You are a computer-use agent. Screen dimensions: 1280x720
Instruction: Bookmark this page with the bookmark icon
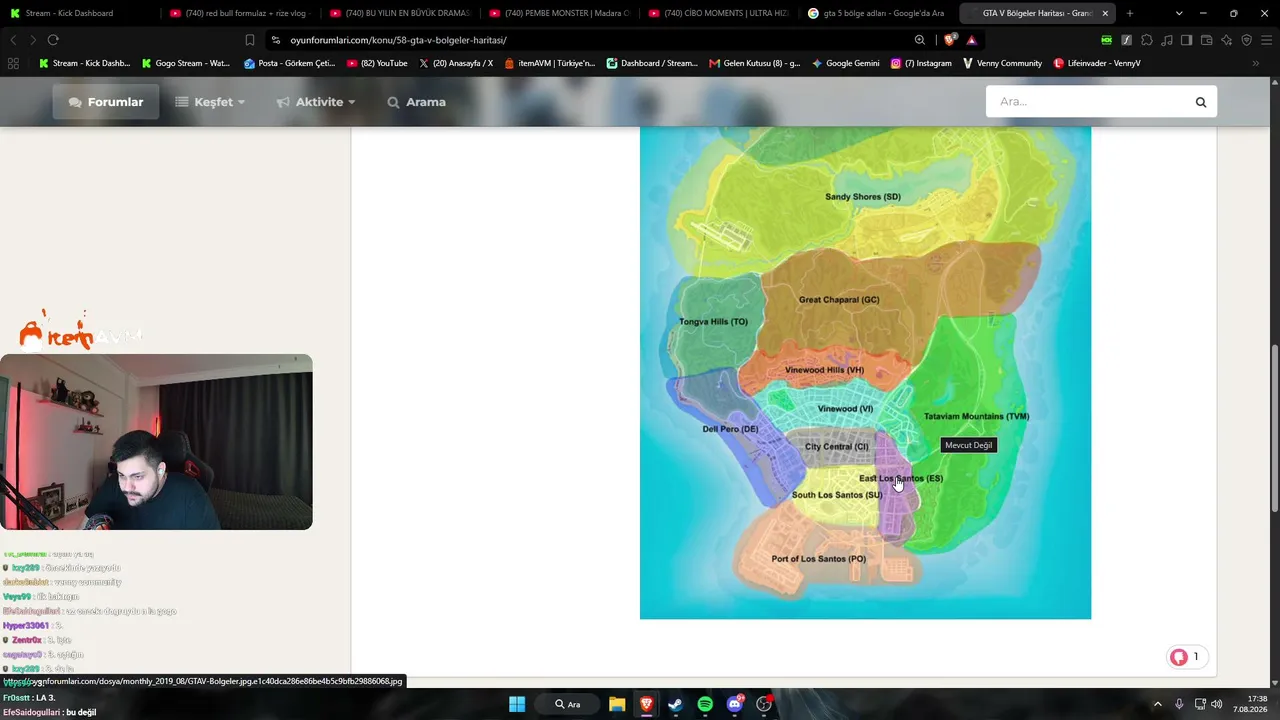(250, 40)
